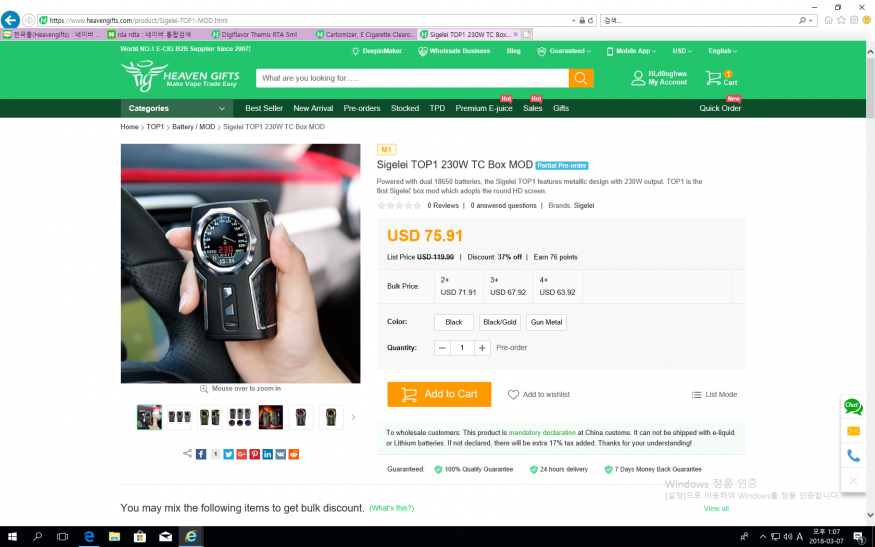The width and height of the screenshot is (875, 547).
Task: Select the first product thumbnail
Action: 150,417
